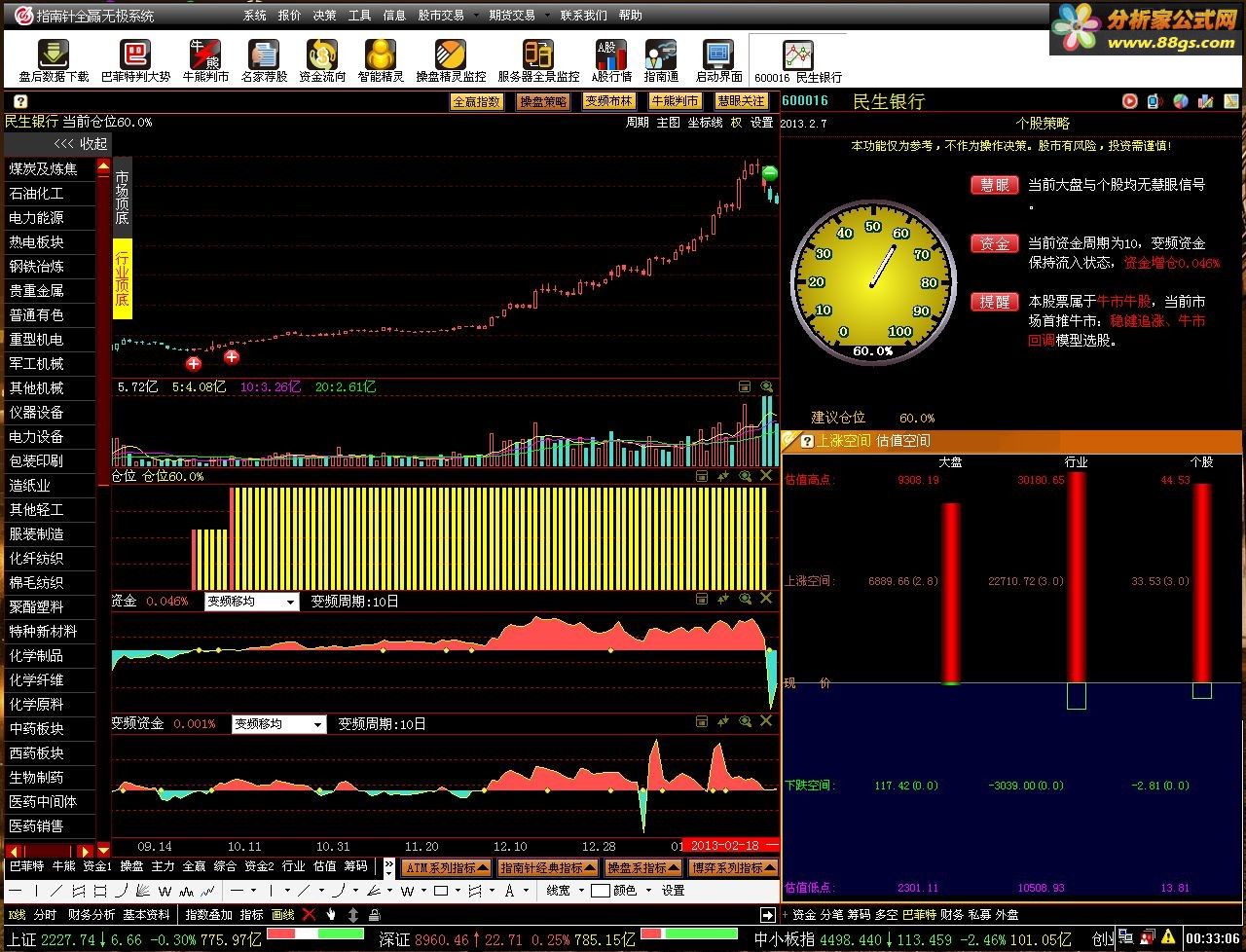
Task: Close the 变频资金 indicator panel
Action: [x=766, y=721]
